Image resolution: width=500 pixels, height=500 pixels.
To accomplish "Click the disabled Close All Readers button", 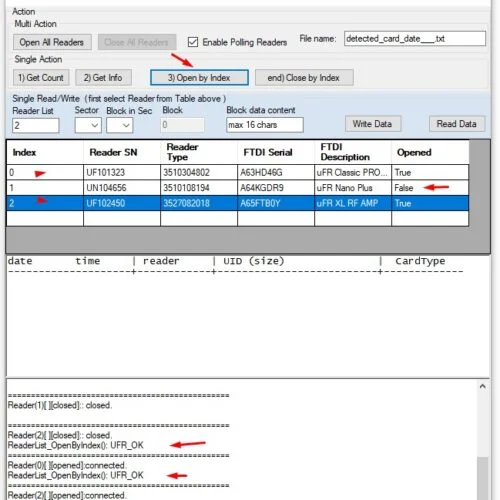I will [x=137, y=42].
